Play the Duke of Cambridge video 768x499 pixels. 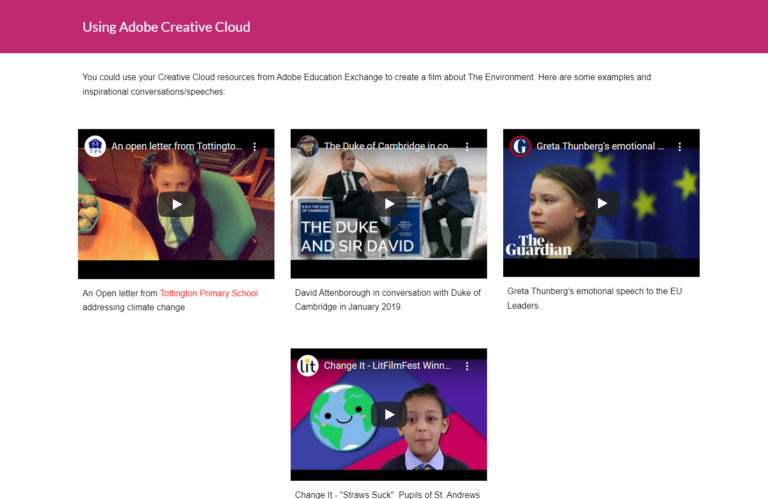coord(389,204)
